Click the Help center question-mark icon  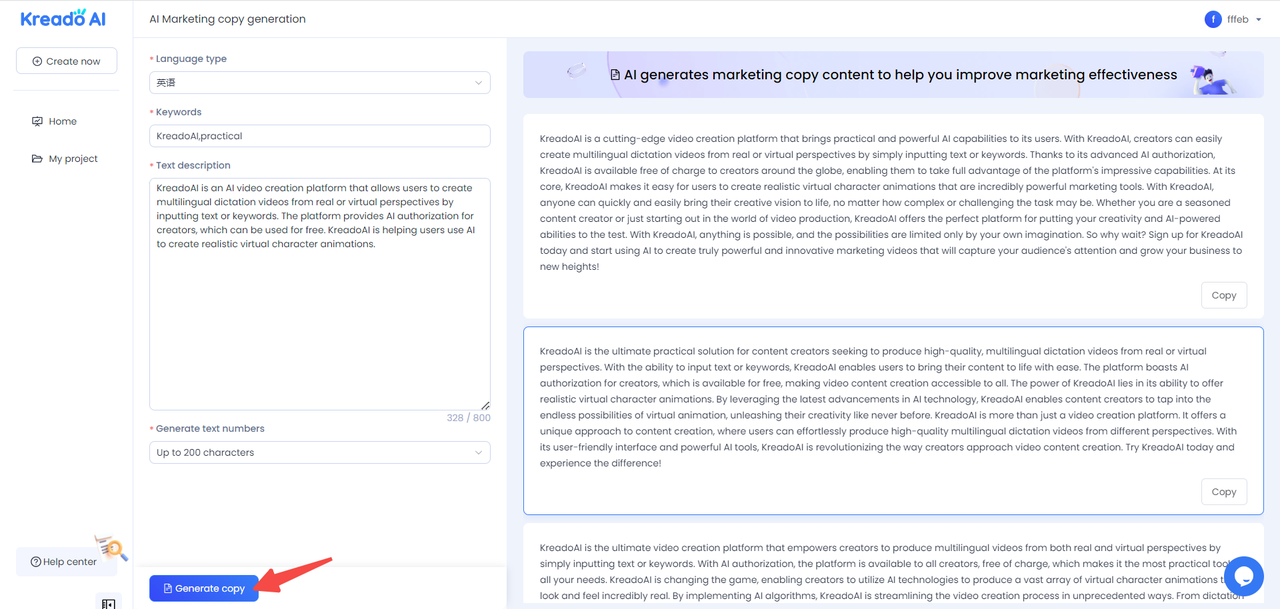36,562
